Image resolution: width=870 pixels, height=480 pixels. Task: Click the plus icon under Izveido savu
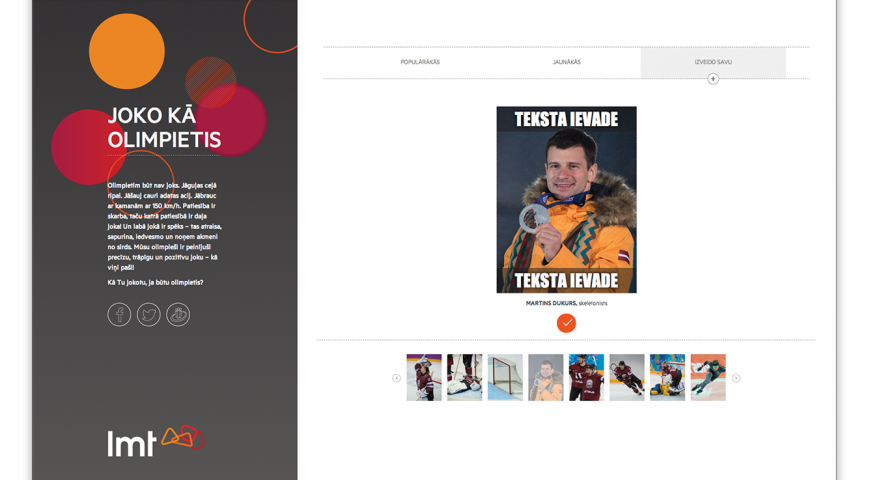pos(713,79)
